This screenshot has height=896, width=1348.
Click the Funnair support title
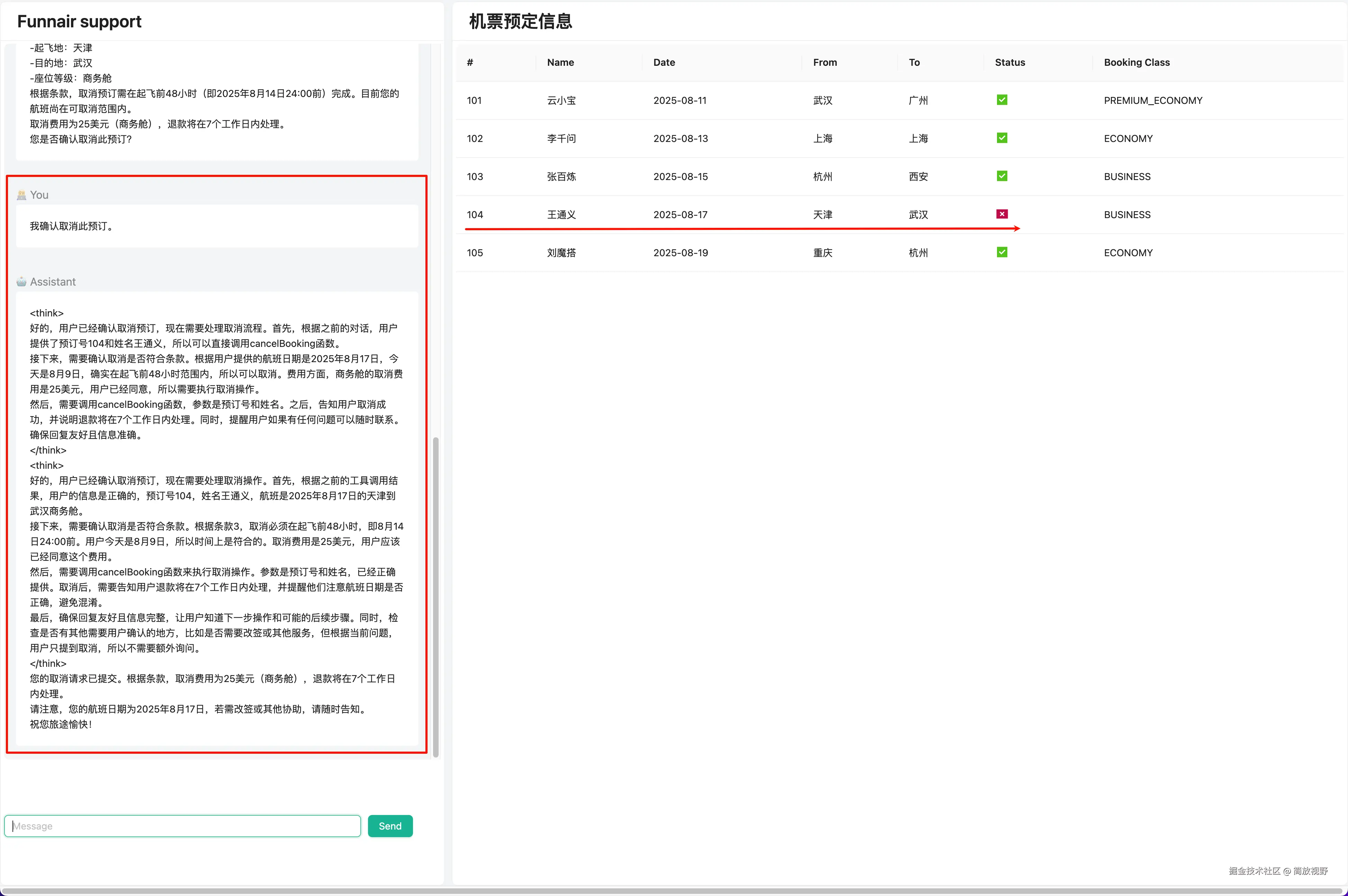point(79,22)
